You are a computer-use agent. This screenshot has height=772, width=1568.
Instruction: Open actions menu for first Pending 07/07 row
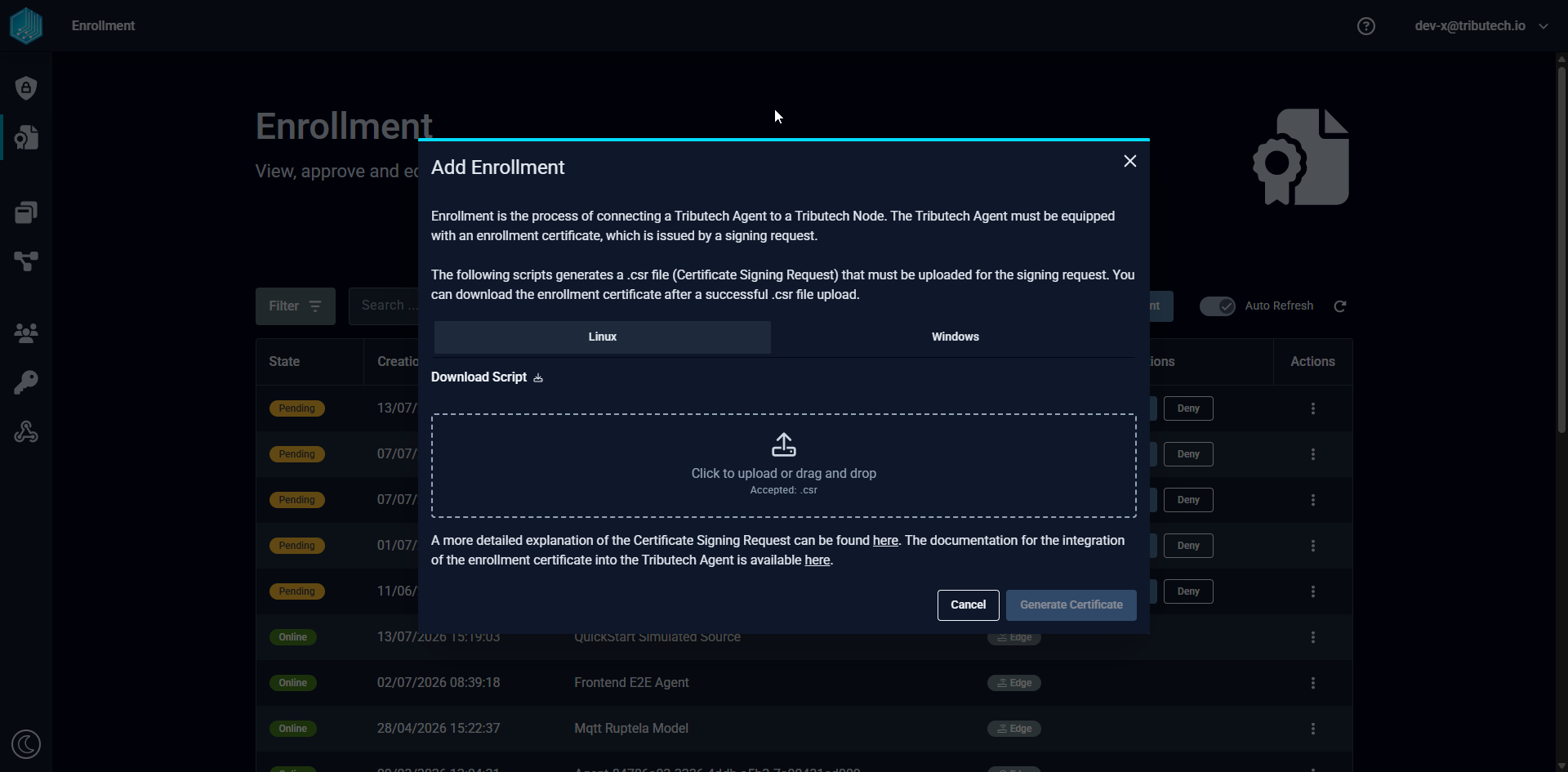tap(1313, 454)
